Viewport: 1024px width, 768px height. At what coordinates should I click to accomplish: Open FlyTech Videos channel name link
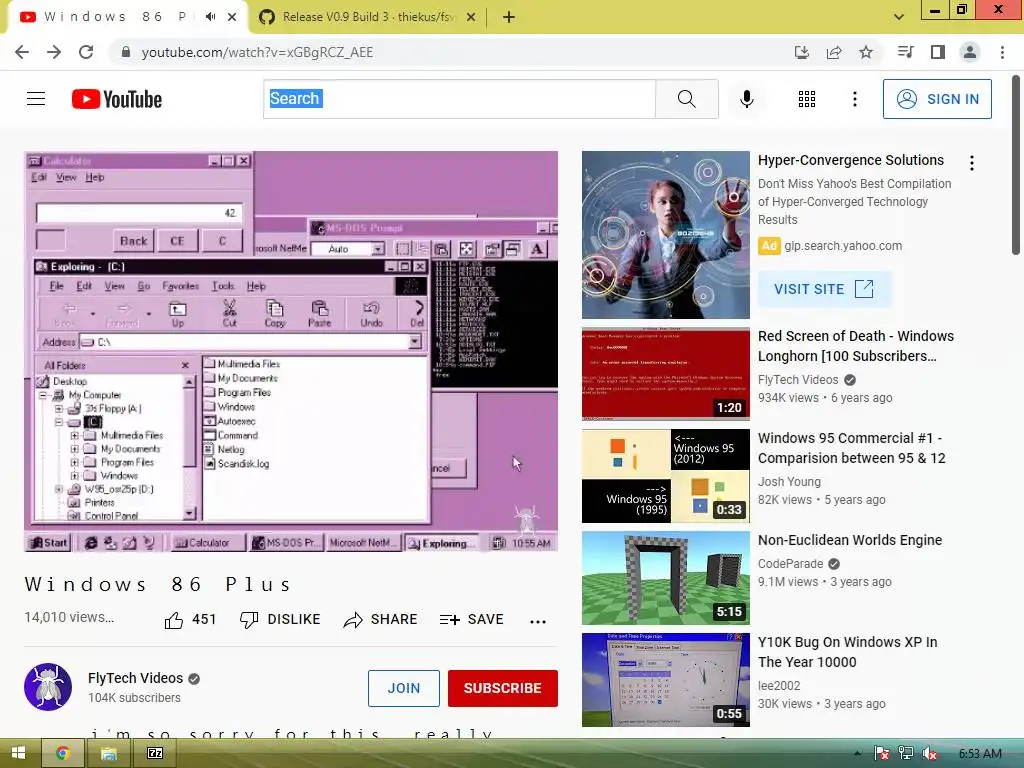coord(135,678)
